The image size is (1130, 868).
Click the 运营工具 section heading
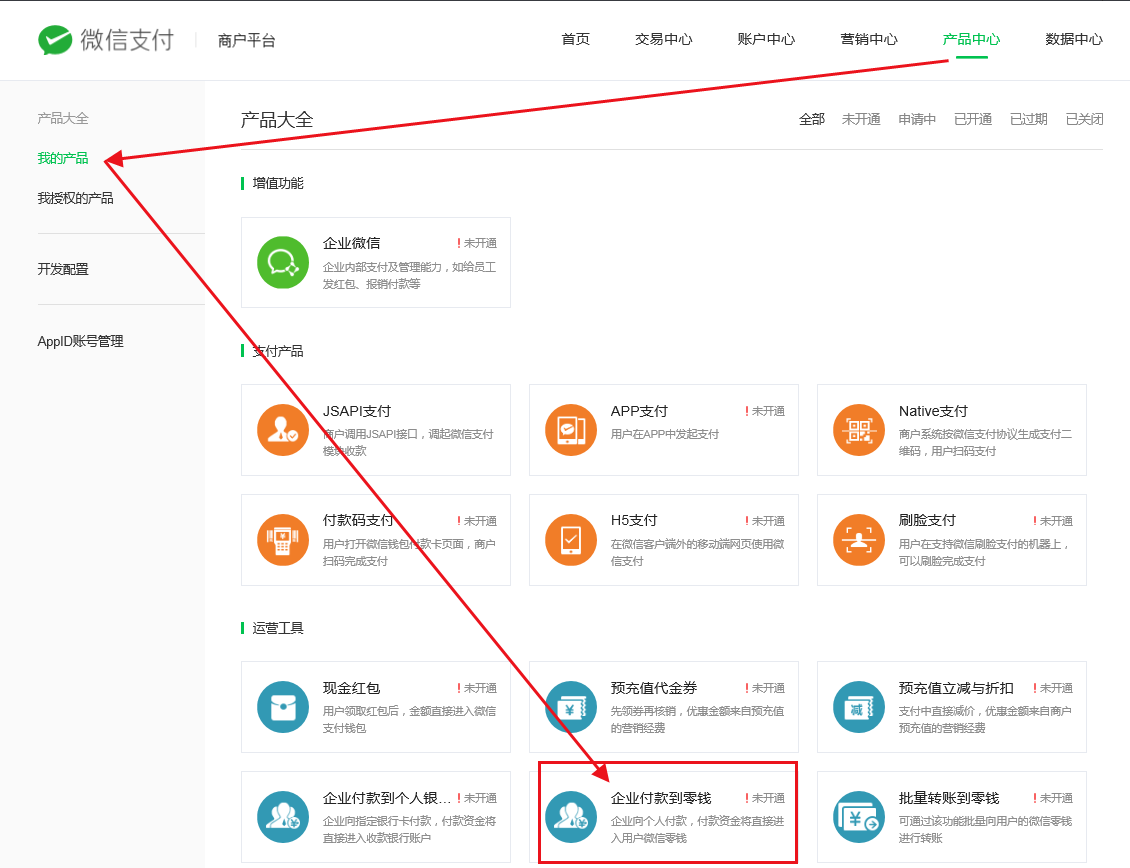click(277, 628)
